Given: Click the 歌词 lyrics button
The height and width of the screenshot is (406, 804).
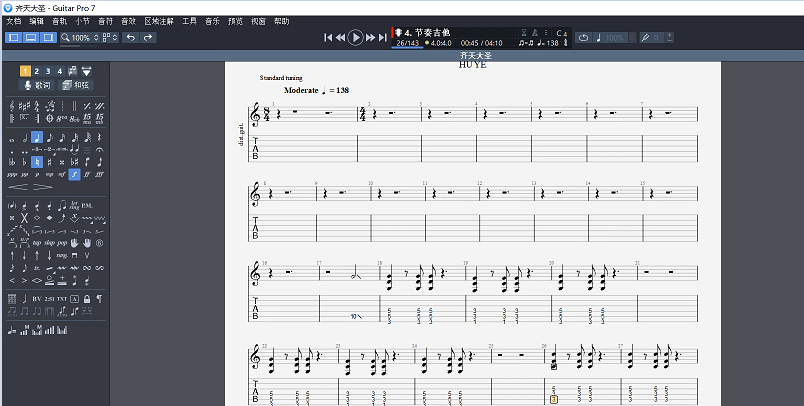Looking at the screenshot, I should 37,85.
